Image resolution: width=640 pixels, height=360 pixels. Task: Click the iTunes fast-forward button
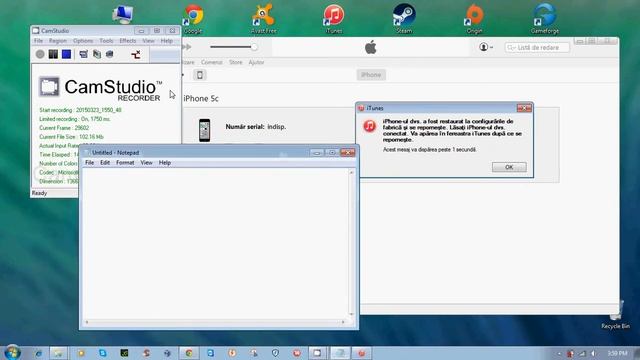point(187,47)
